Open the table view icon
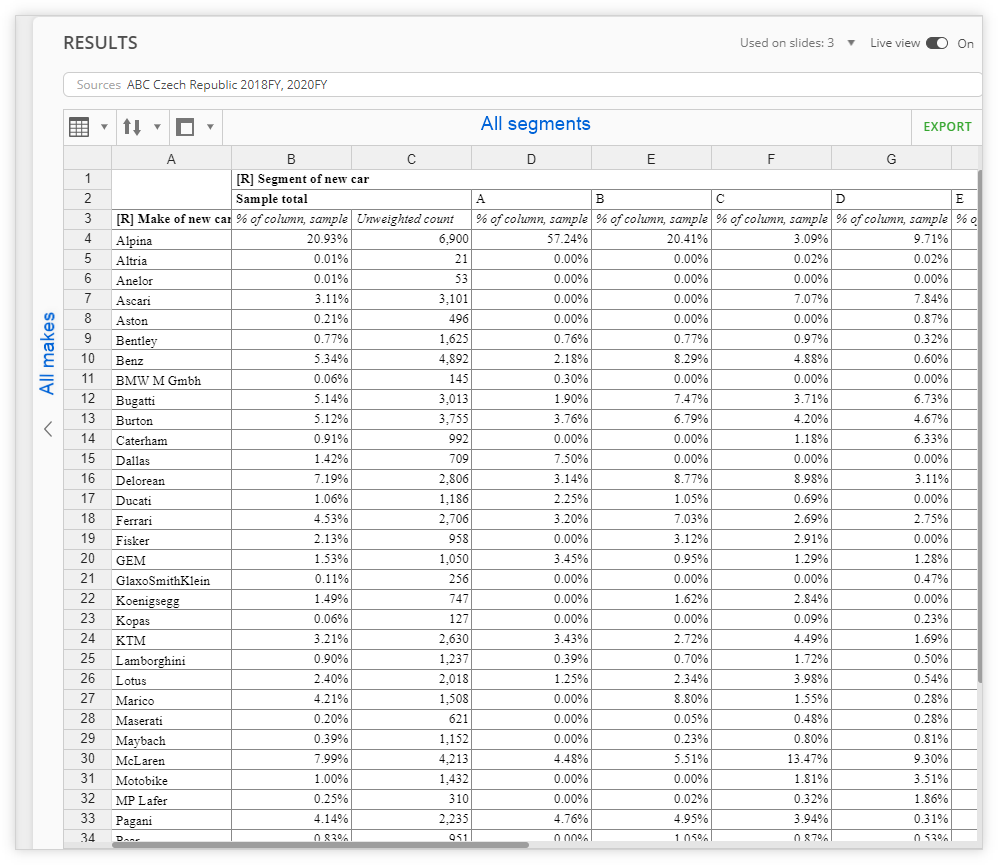 [79, 127]
